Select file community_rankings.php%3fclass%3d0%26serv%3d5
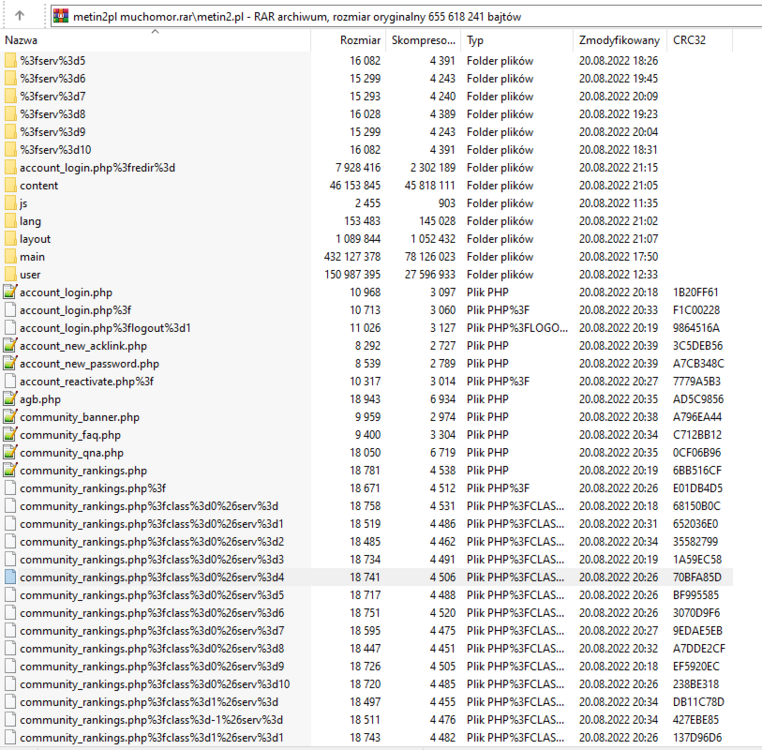The height and width of the screenshot is (750, 762). point(152,595)
